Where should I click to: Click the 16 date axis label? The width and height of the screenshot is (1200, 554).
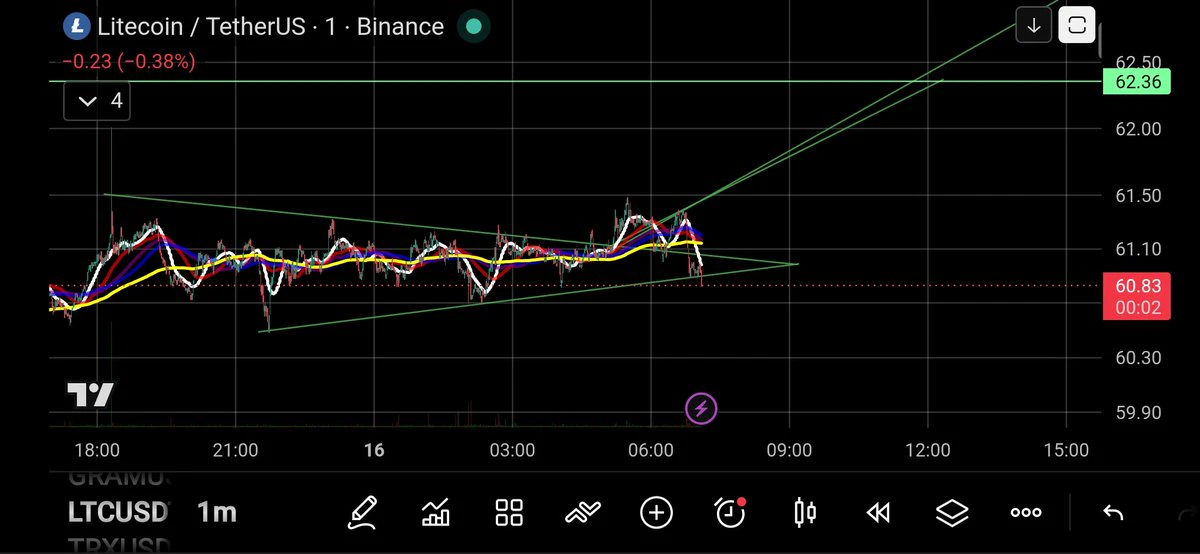click(374, 451)
